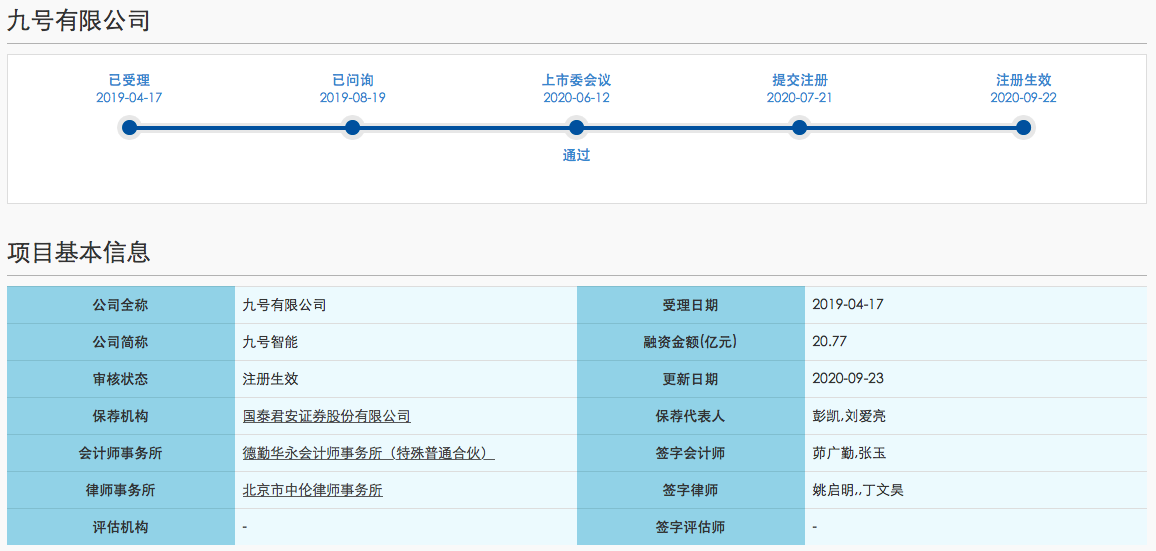
Task: Select date 2020-06-12 under 上市委会议
Action: (577, 98)
